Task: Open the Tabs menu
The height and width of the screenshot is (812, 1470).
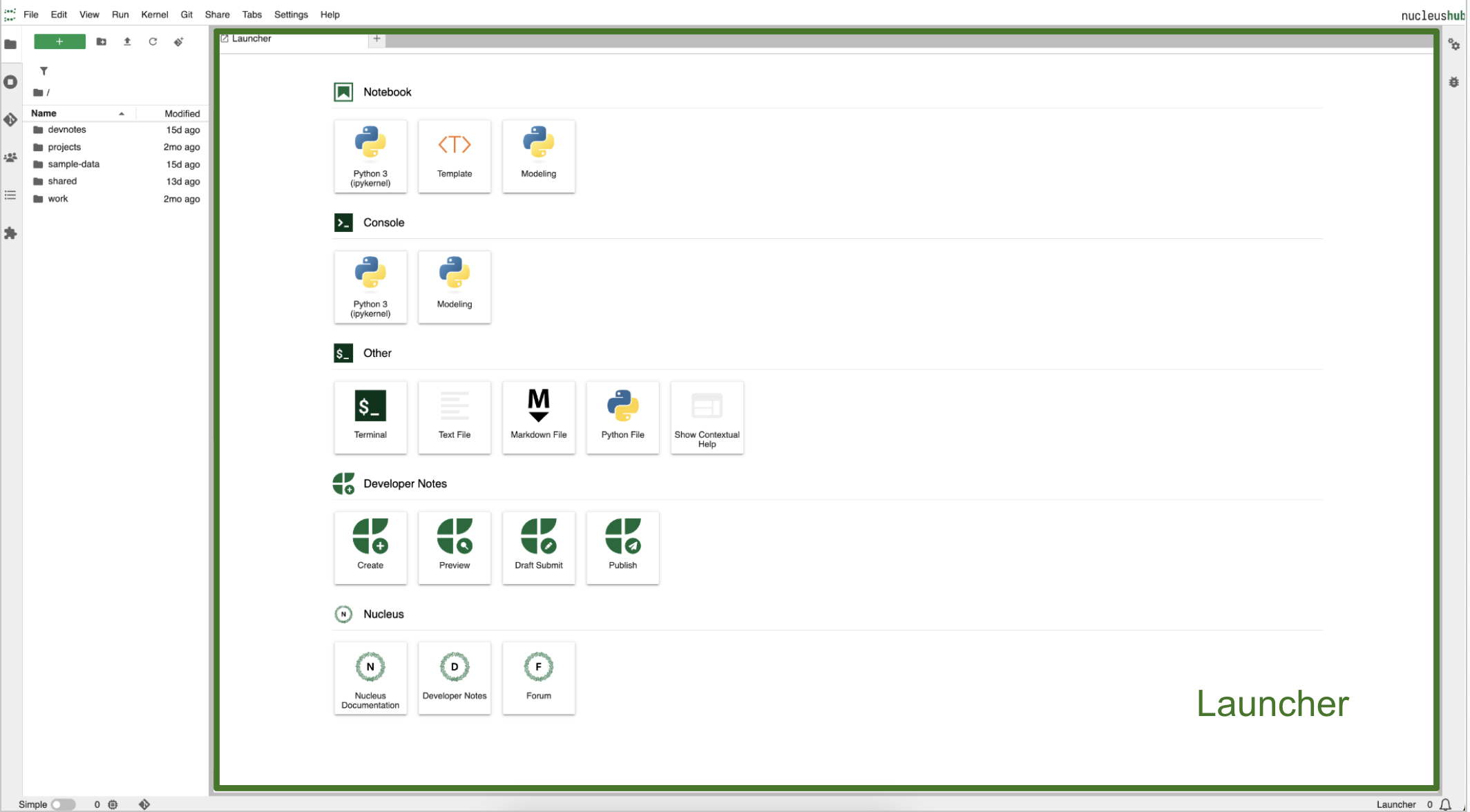Action: pyautogui.click(x=251, y=14)
